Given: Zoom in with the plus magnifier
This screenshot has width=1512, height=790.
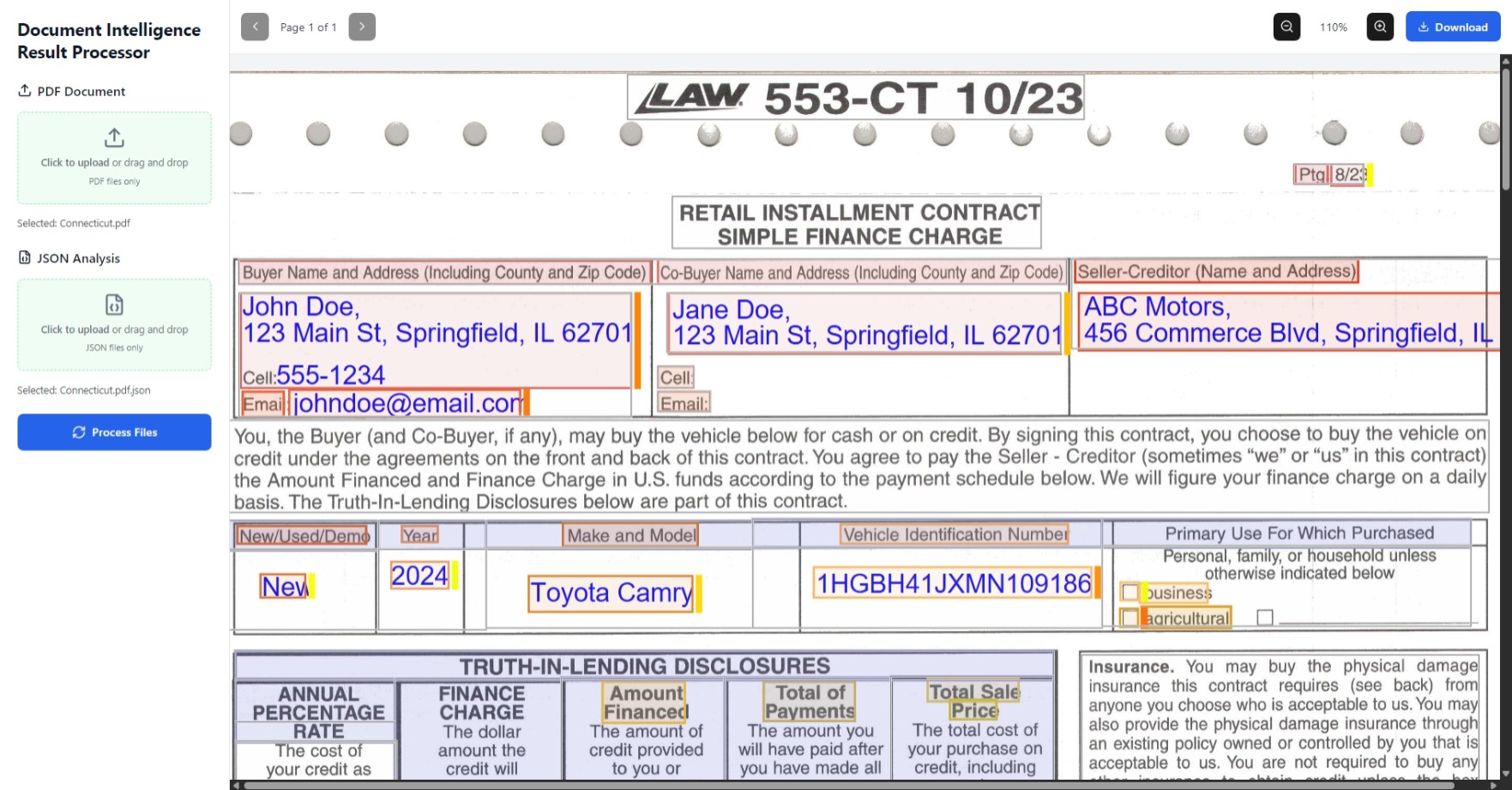Looking at the screenshot, I should tap(1380, 27).
